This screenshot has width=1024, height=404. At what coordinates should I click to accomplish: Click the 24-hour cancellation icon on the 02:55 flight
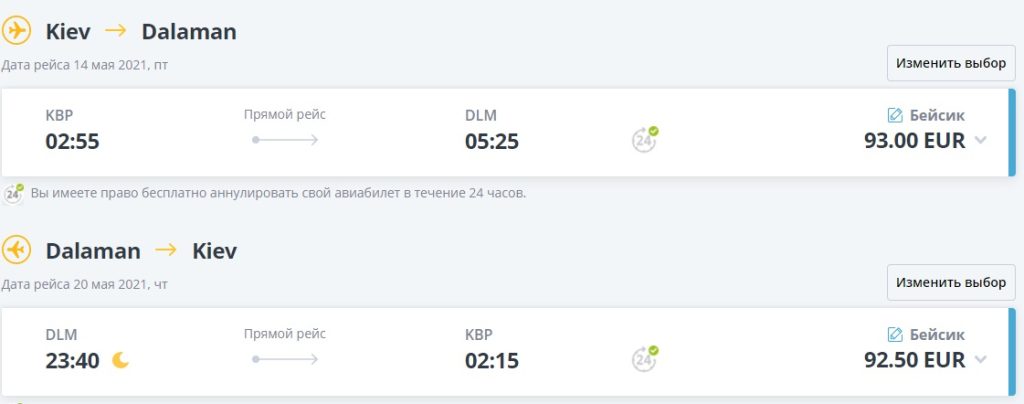[x=645, y=139]
